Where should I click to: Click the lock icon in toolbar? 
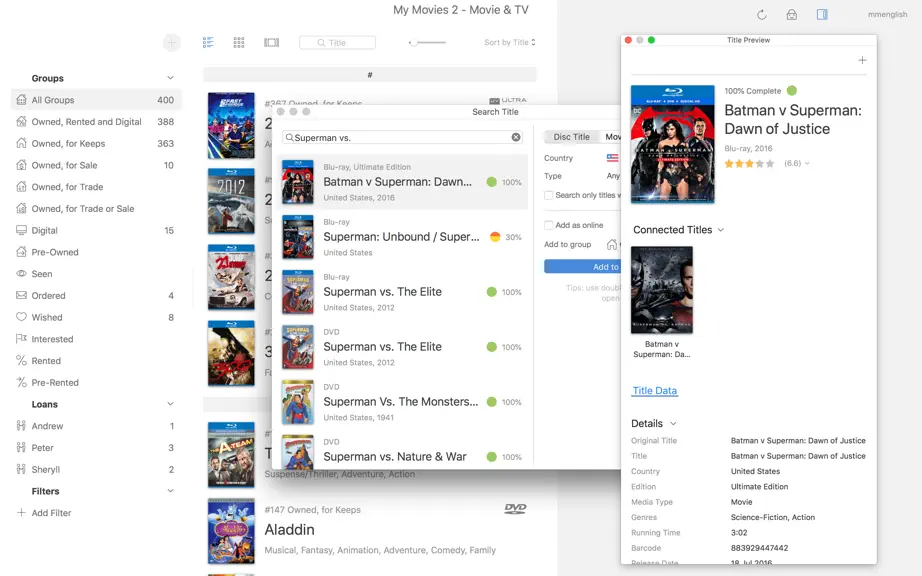click(x=791, y=15)
